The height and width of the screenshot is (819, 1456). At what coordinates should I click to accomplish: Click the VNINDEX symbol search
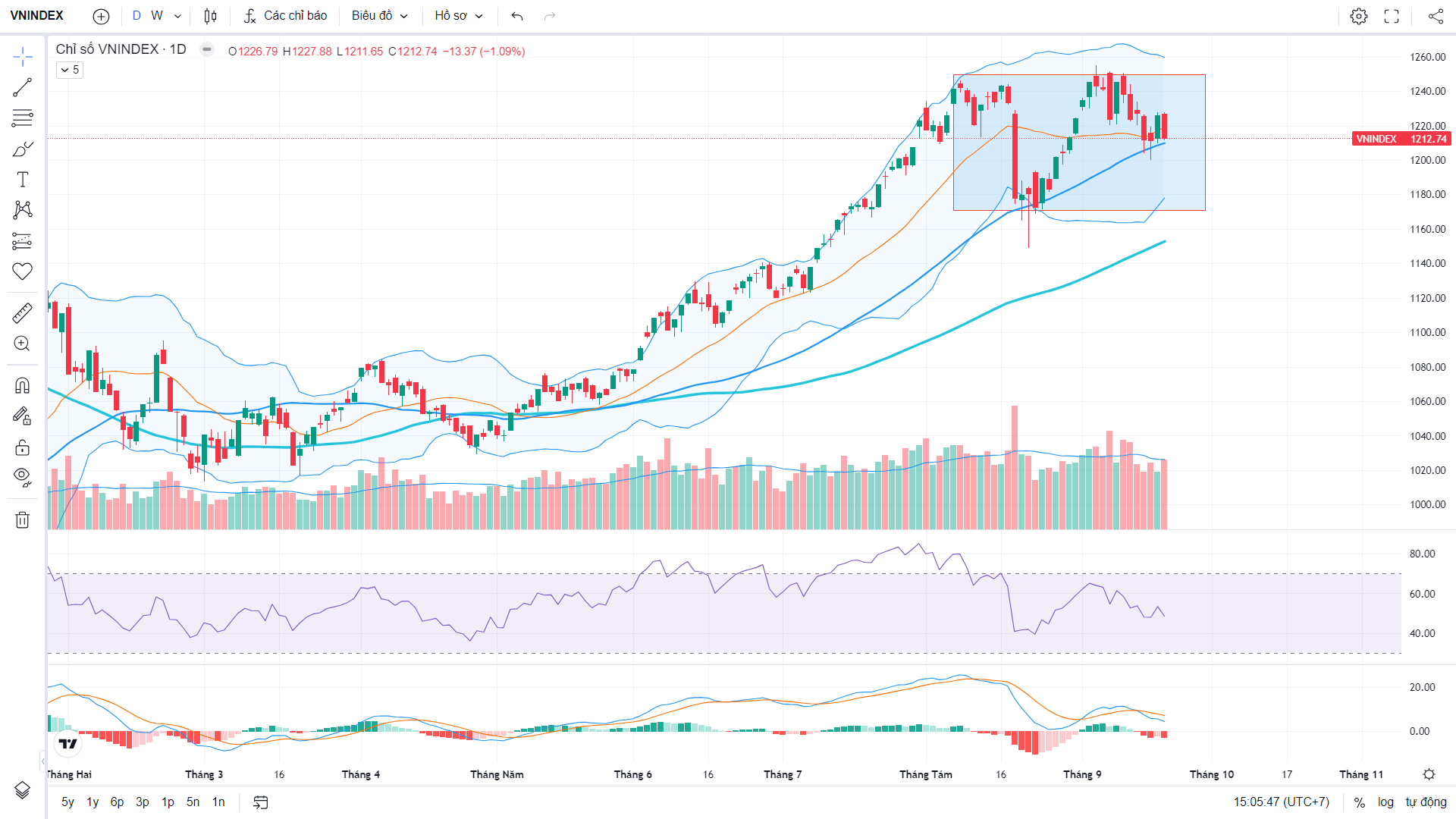(37, 16)
